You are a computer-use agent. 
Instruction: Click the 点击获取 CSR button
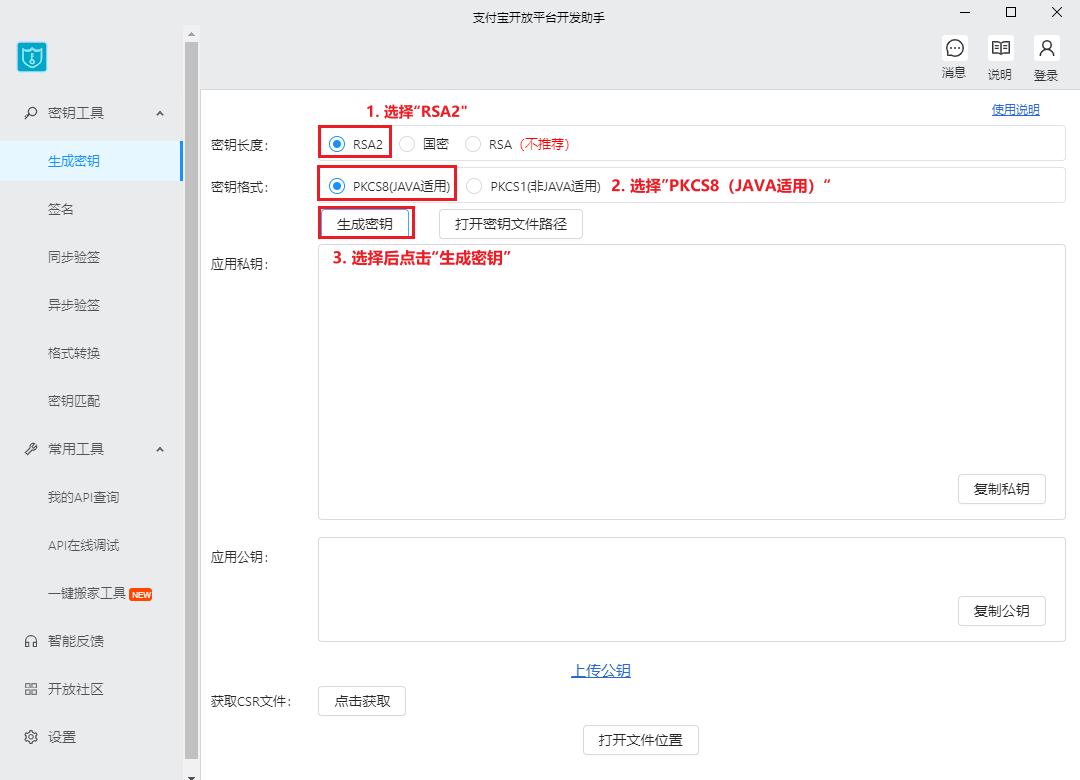pos(362,701)
